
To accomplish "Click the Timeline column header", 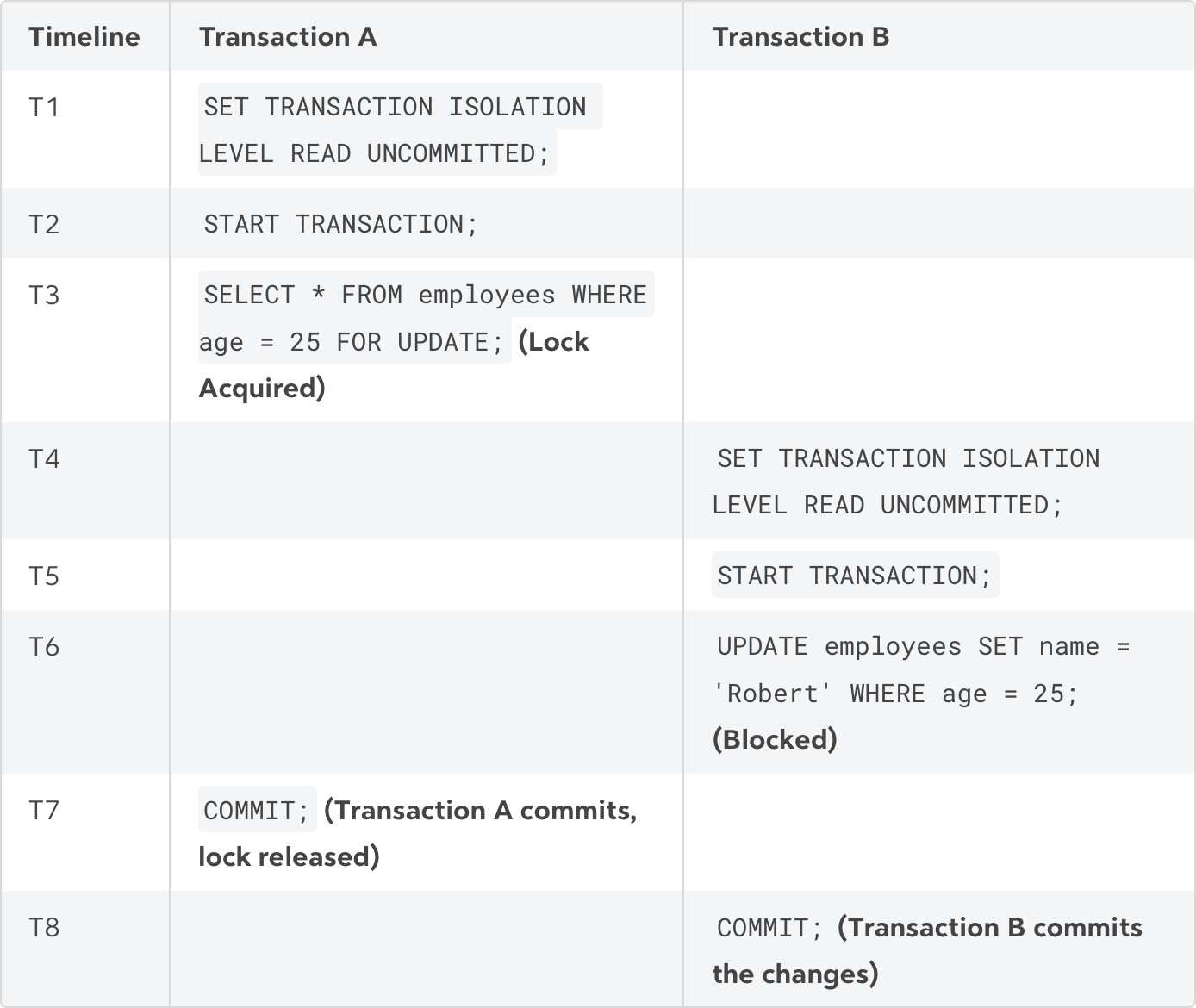I will (x=84, y=37).
